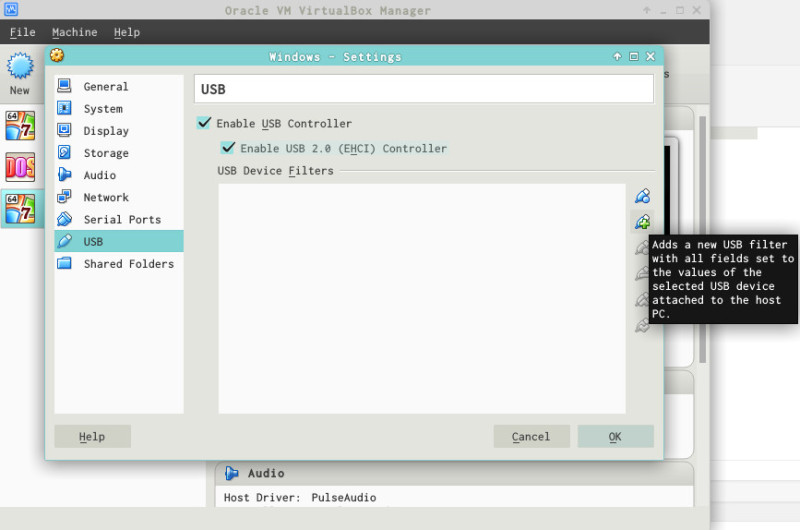The image size is (800, 530).
Task: Select the USB settings page
Action: (119, 241)
